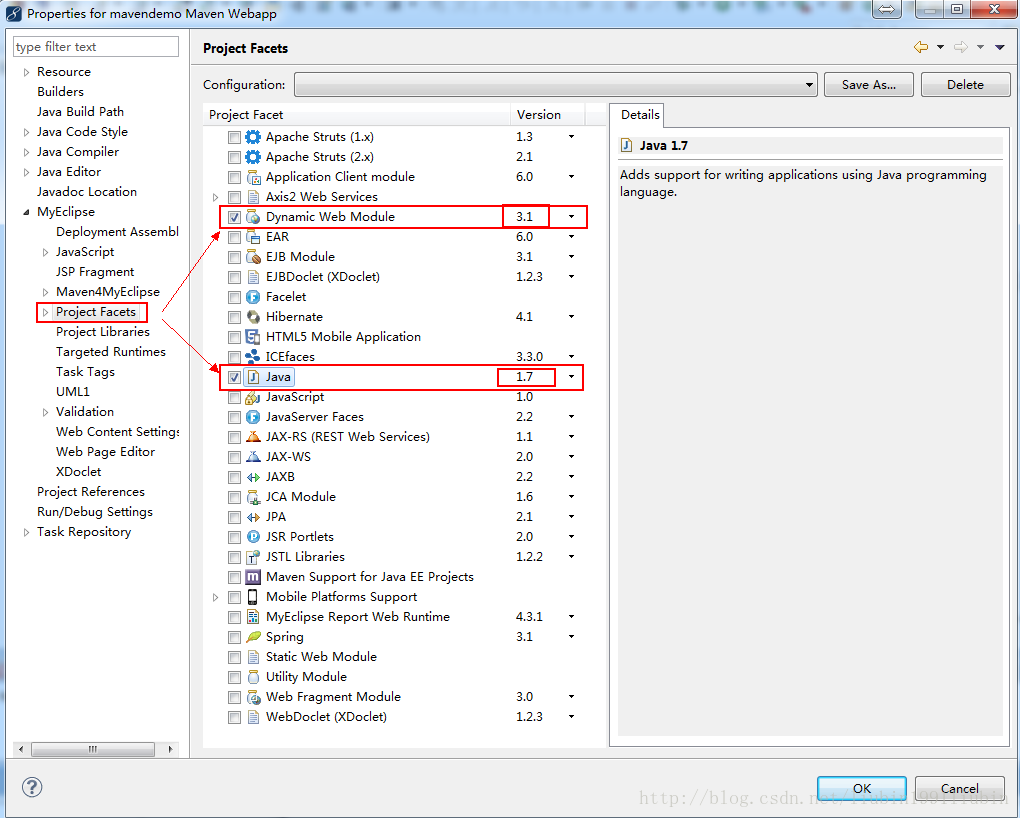Click the ICEfaces icon

click(252, 357)
